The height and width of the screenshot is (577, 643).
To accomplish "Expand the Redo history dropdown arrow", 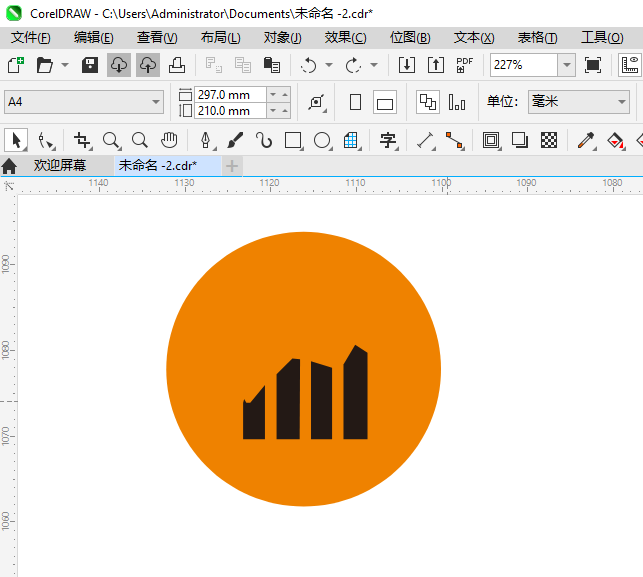I will (x=374, y=65).
